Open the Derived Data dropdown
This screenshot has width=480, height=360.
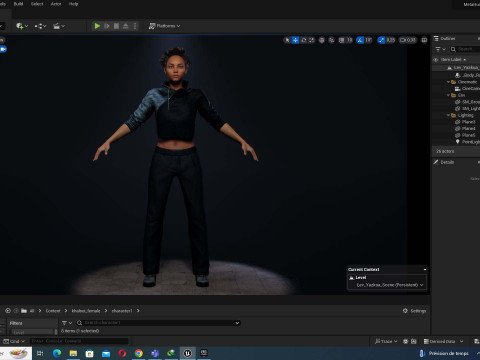point(443,341)
